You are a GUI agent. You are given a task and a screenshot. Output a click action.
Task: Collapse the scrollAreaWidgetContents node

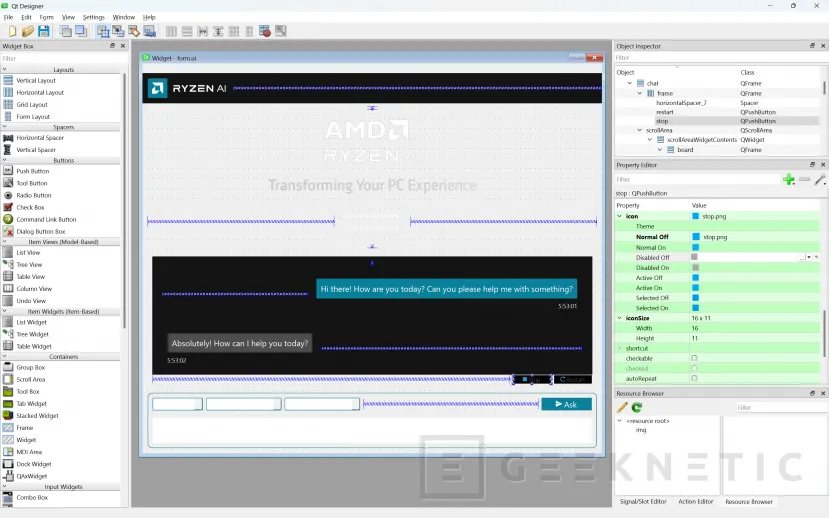point(650,140)
